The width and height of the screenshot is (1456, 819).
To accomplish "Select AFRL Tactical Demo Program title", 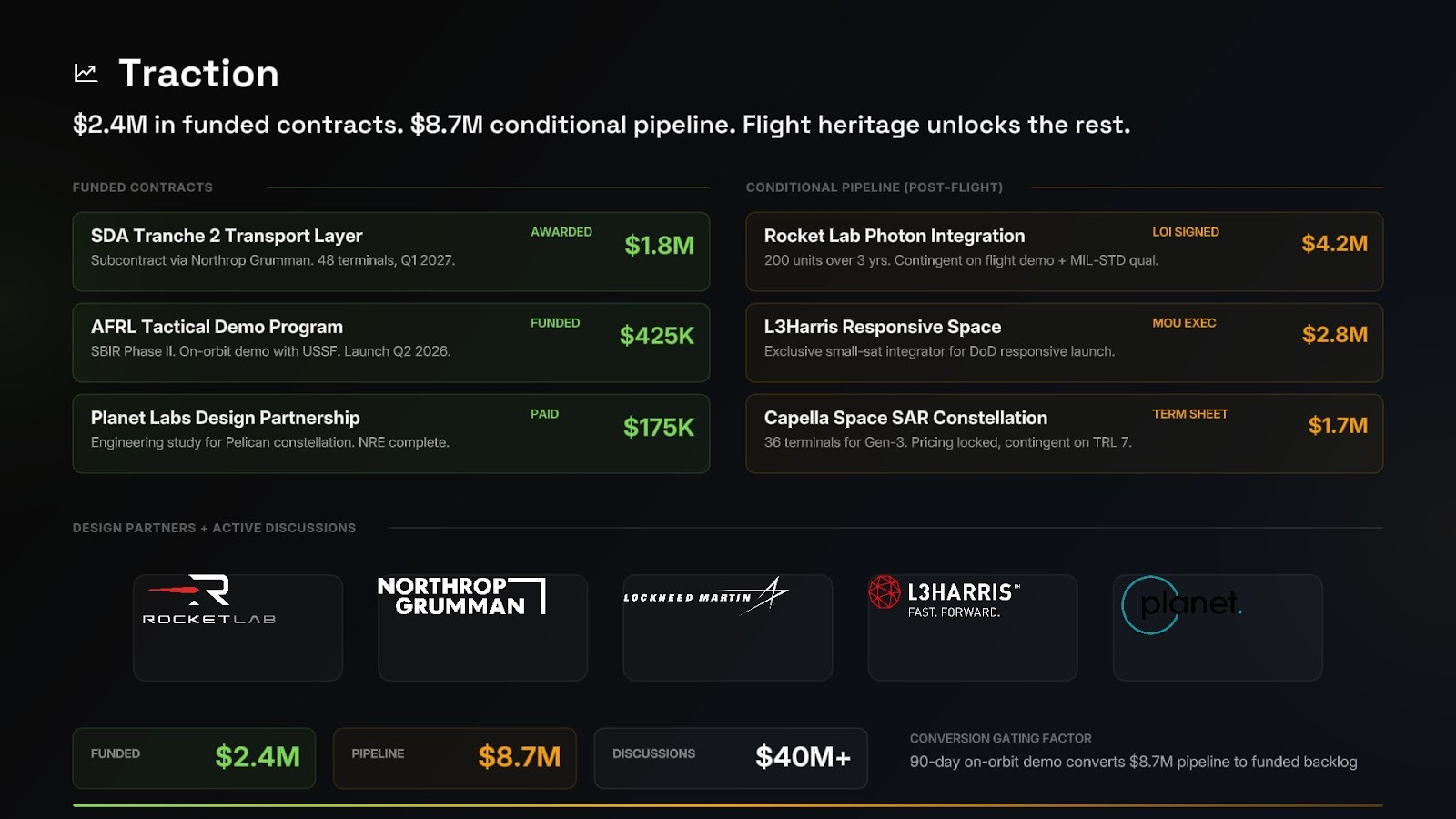I will point(217,327).
